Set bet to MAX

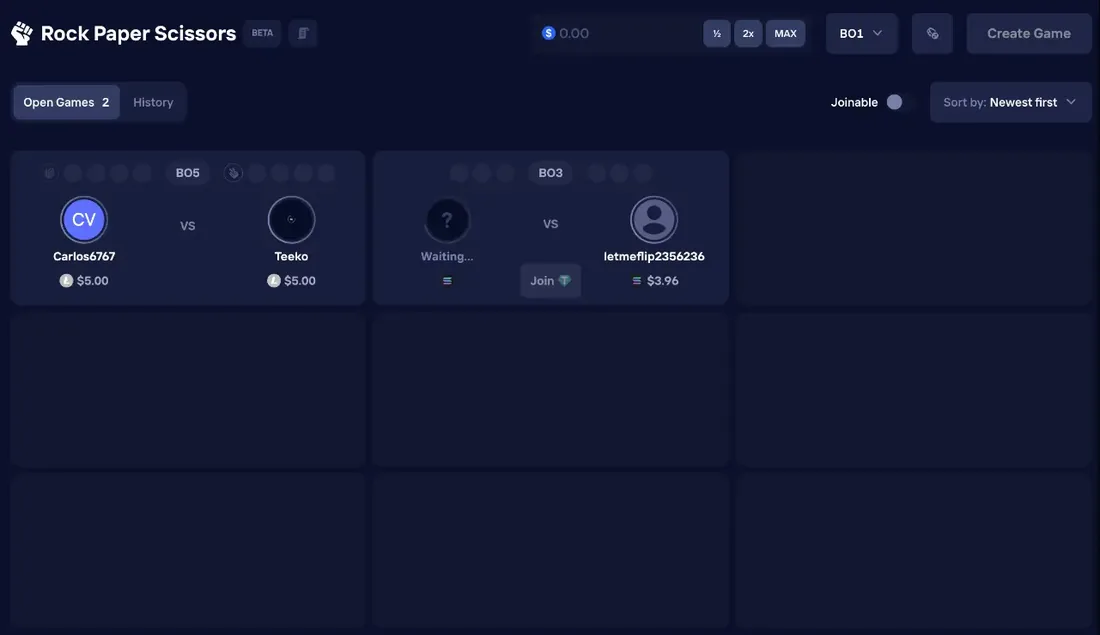coord(785,33)
